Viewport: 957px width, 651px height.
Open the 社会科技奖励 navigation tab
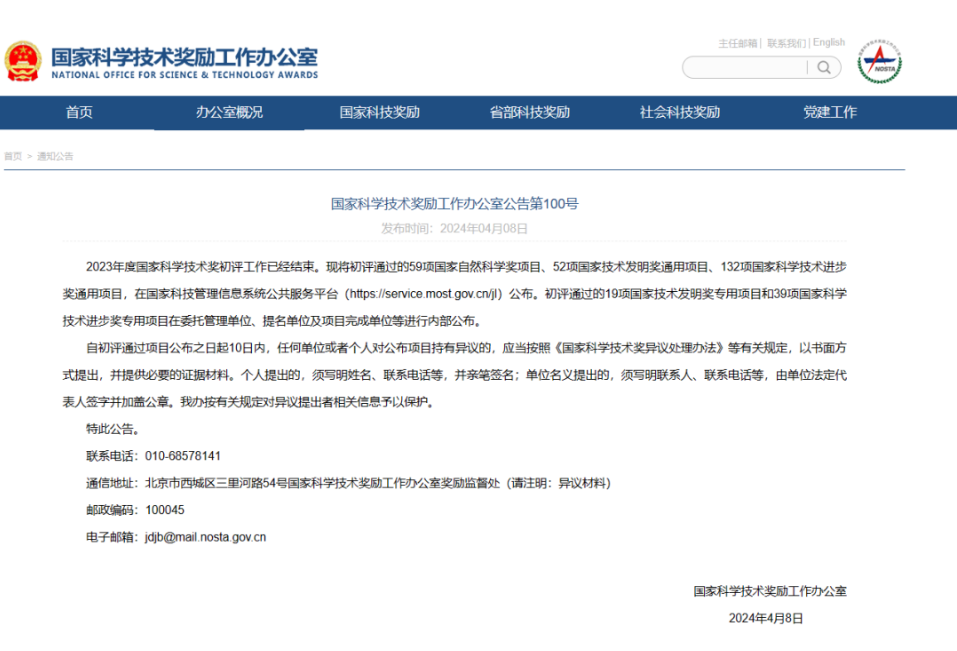(x=680, y=112)
